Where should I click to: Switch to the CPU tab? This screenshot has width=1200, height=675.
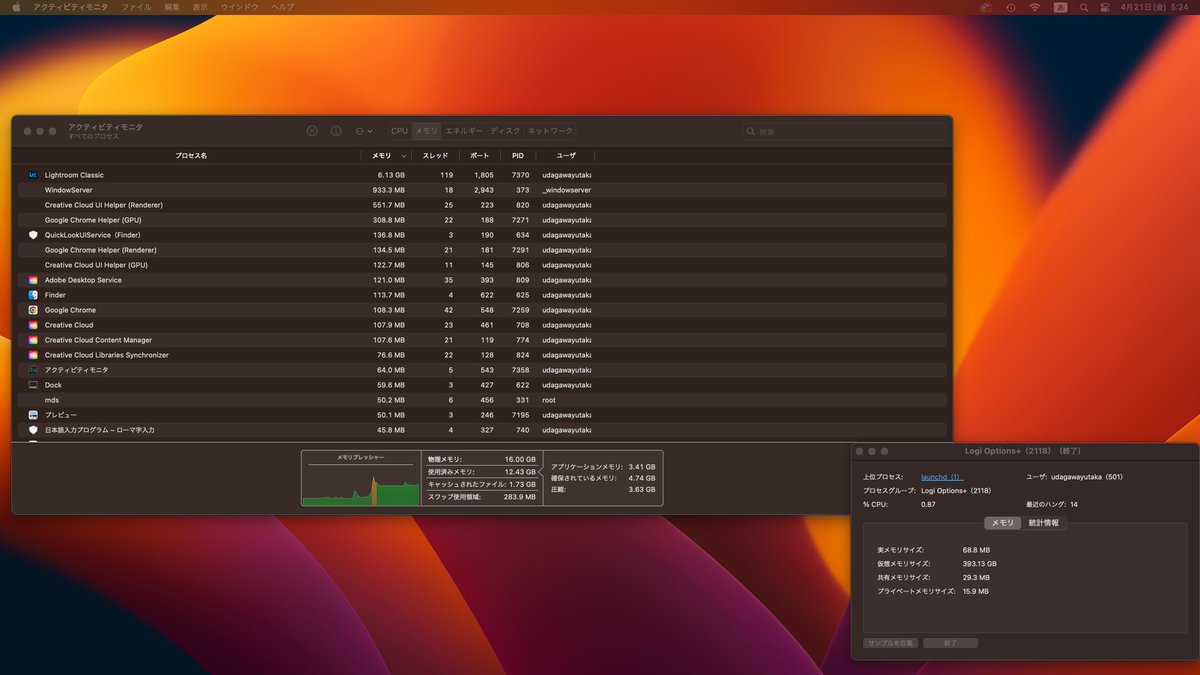tap(399, 131)
